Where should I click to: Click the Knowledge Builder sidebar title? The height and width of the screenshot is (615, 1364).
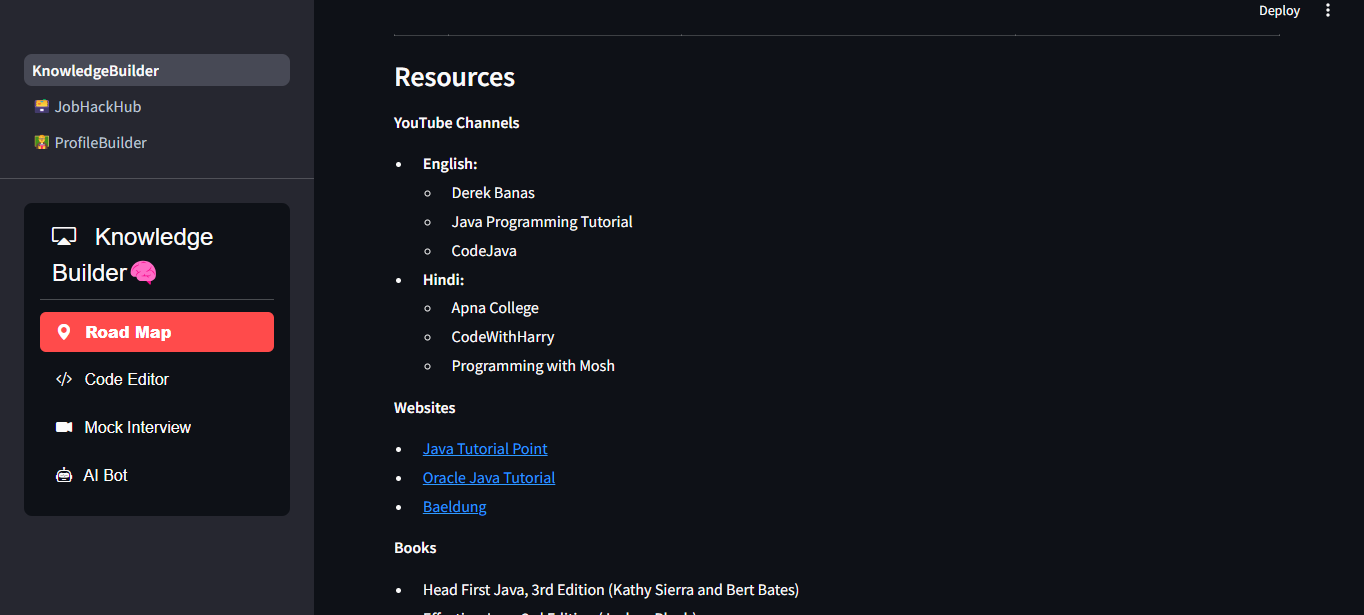click(x=132, y=254)
